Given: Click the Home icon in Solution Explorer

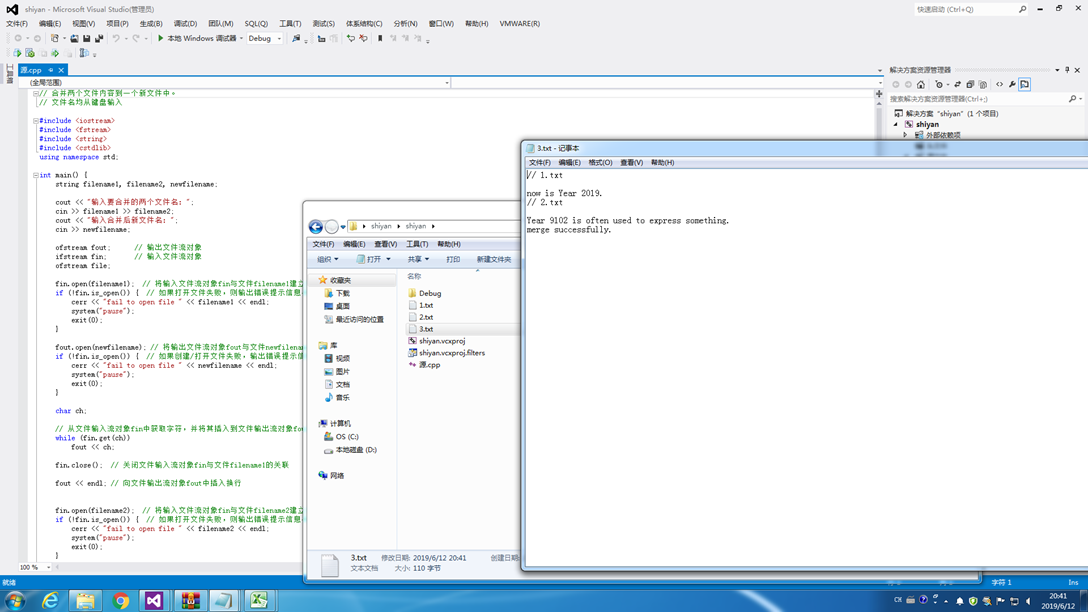Looking at the screenshot, I should (x=921, y=85).
